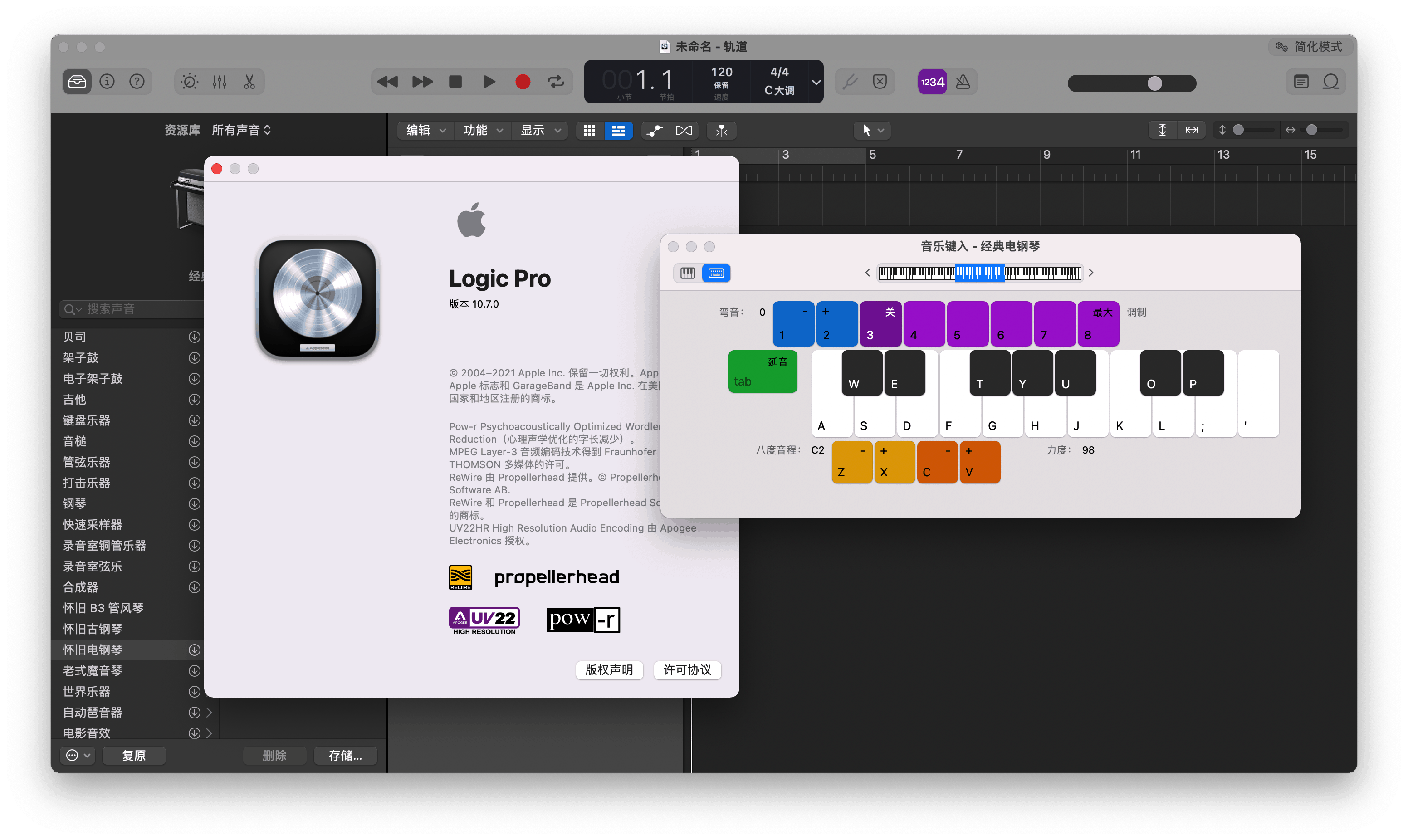This screenshot has width=1408, height=840.
Task: Click the vertical auto-zoom icon
Action: 1163,130
